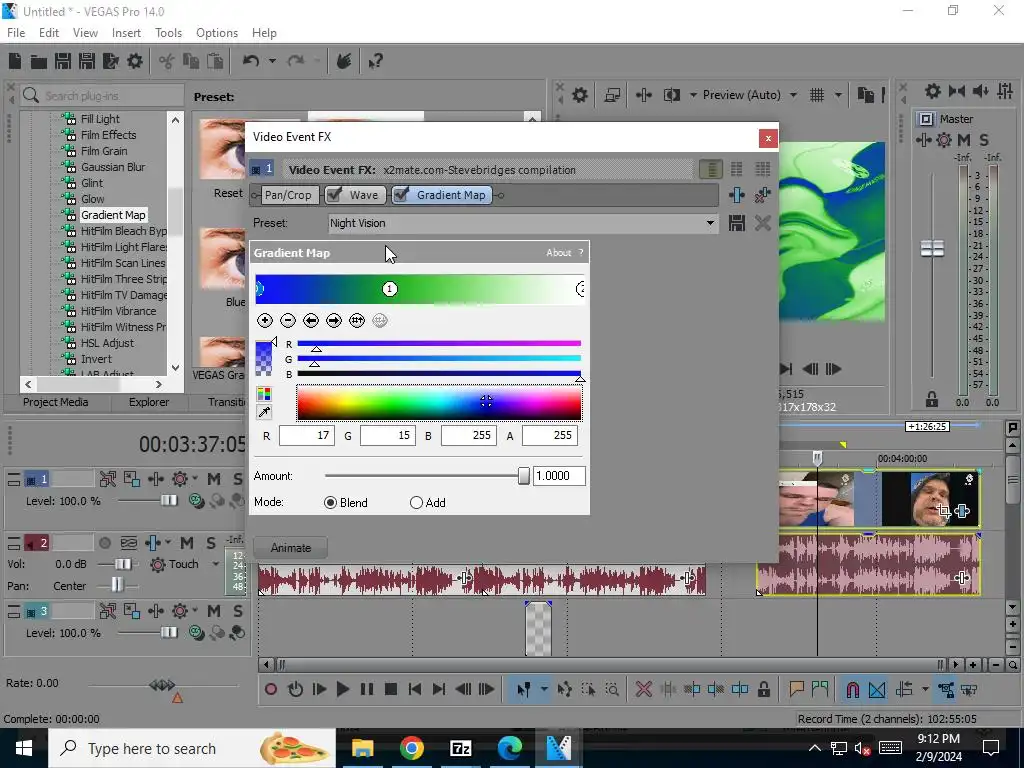Solo video track 3
The width and height of the screenshot is (1024, 768).
coord(238,611)
